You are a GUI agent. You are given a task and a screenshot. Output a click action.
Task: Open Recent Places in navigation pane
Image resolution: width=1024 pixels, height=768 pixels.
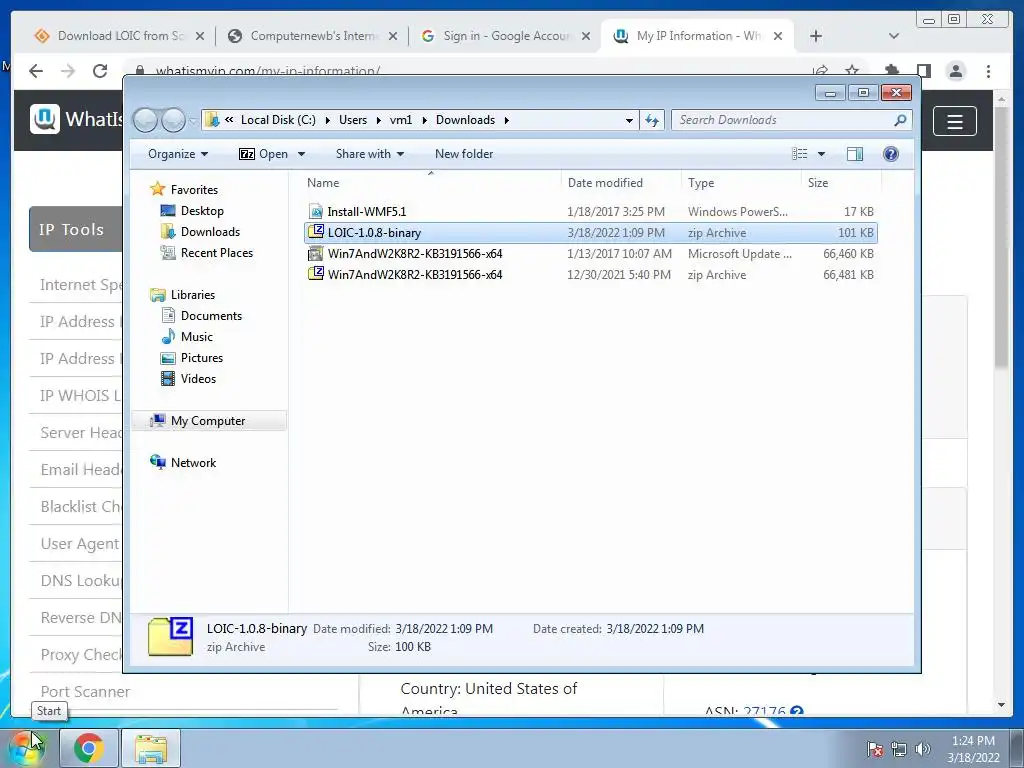(x=216, y=253)
